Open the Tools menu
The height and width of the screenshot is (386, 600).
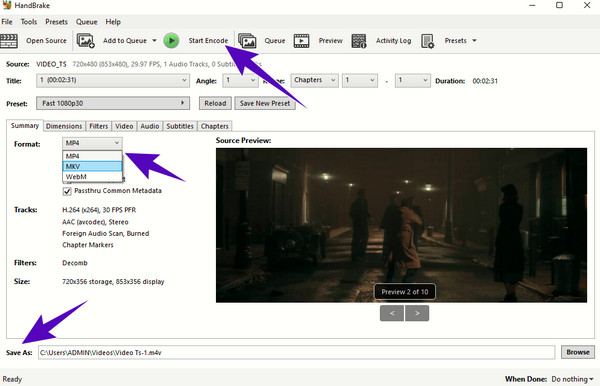pos(29,22)
